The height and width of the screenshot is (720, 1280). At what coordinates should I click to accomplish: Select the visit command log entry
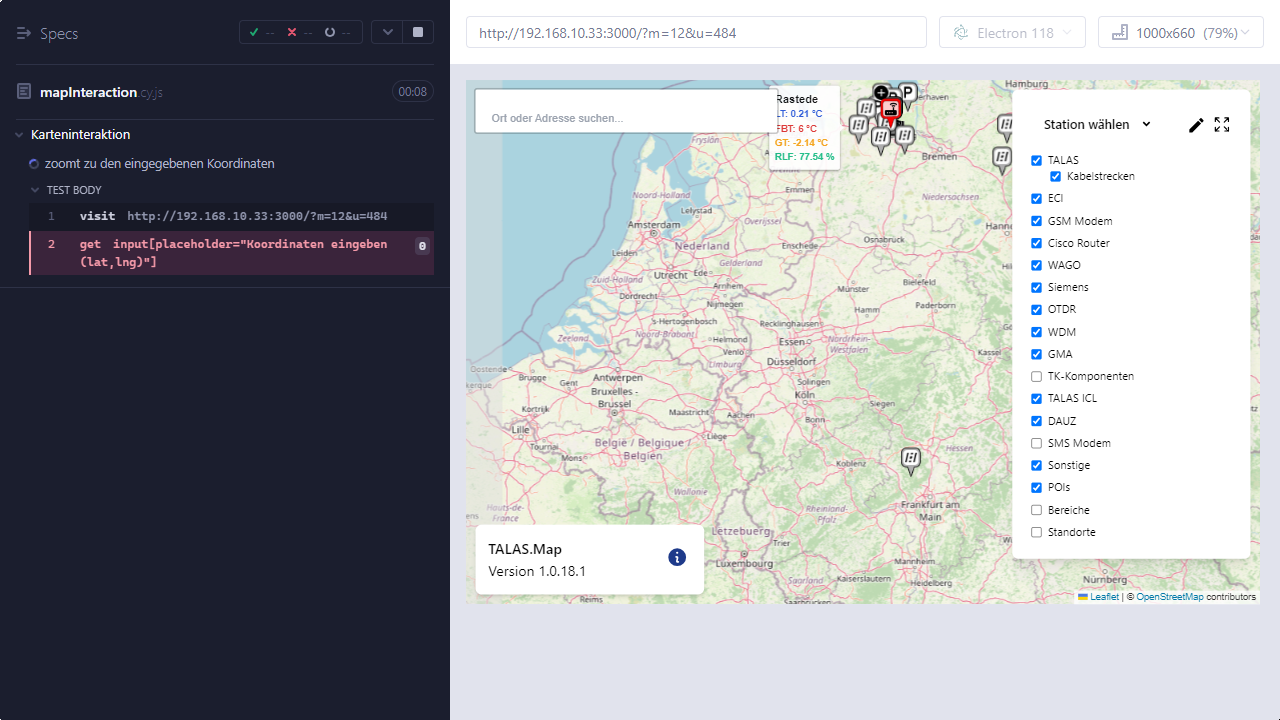coord(232,216)
